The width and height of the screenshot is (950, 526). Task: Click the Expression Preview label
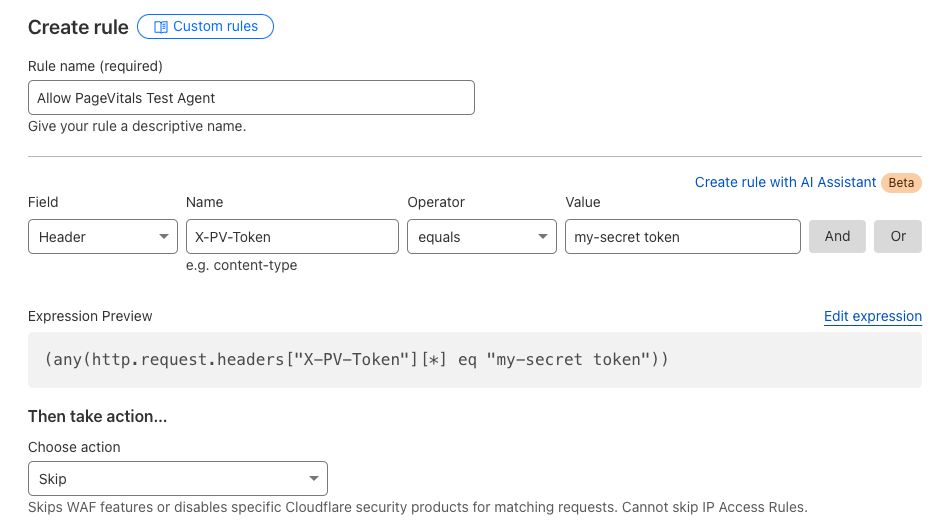[x=90, y=316]
